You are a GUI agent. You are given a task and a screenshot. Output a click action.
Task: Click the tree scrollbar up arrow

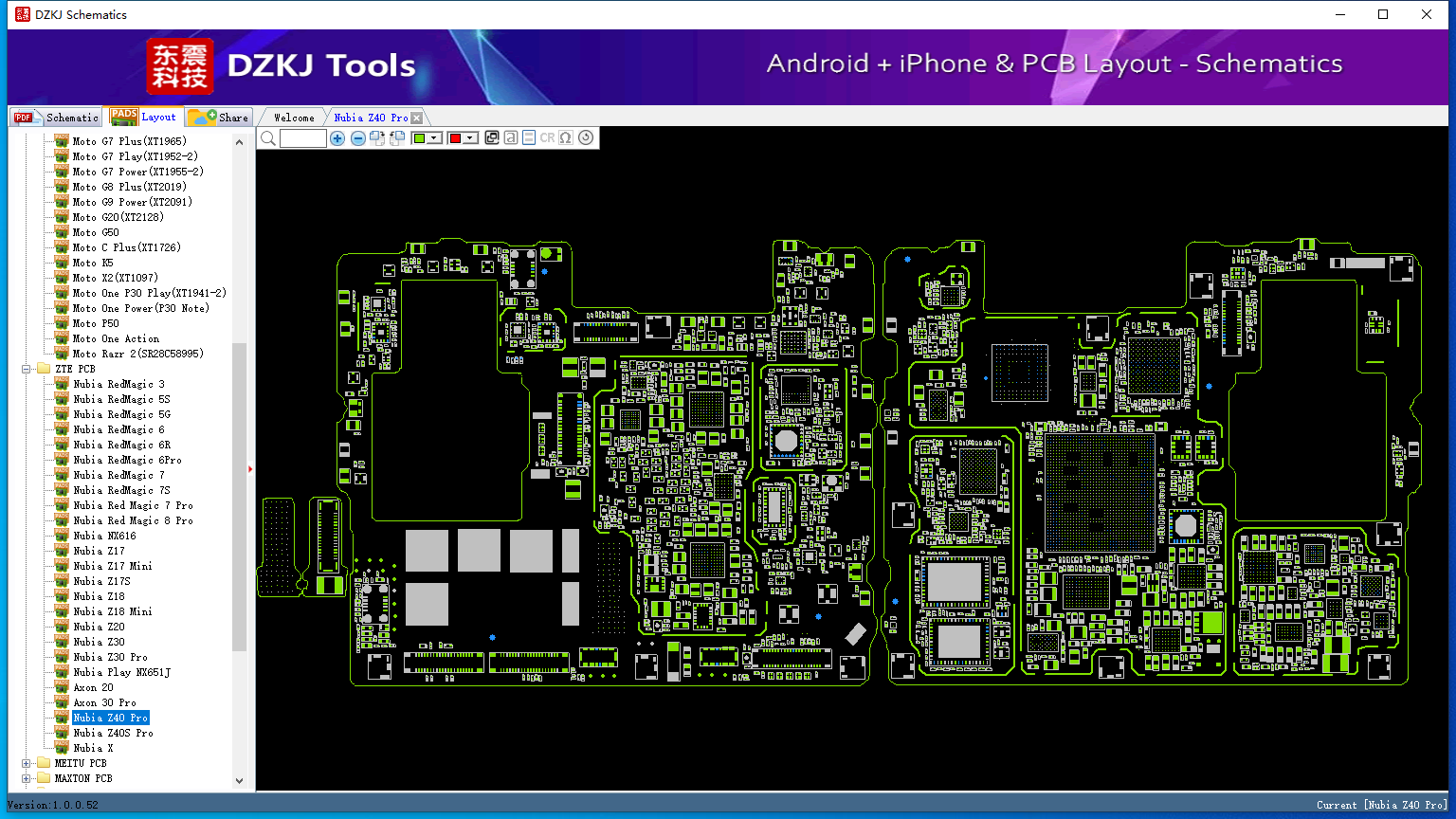click(239, 141)
